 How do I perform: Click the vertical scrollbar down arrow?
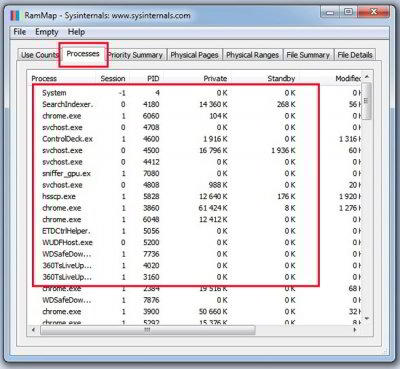[x=367, y=319]
